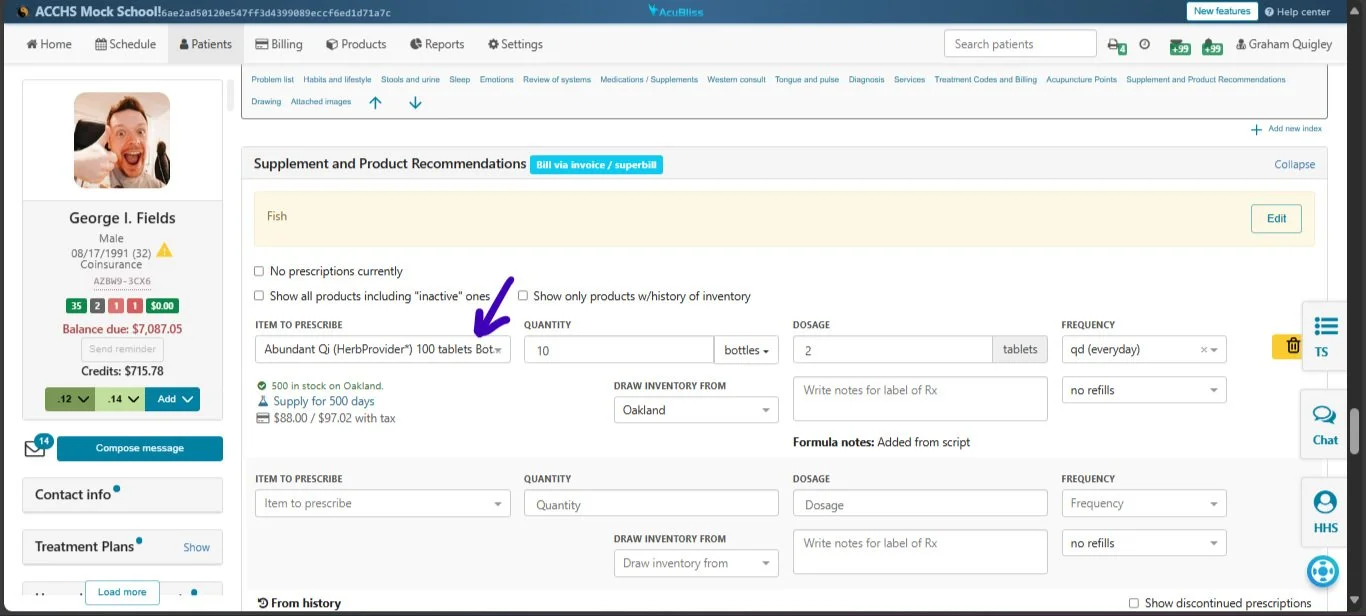Check 'Show all products including inactive ones'
This screenshot has height=616, width=1366.
point(259,296)
